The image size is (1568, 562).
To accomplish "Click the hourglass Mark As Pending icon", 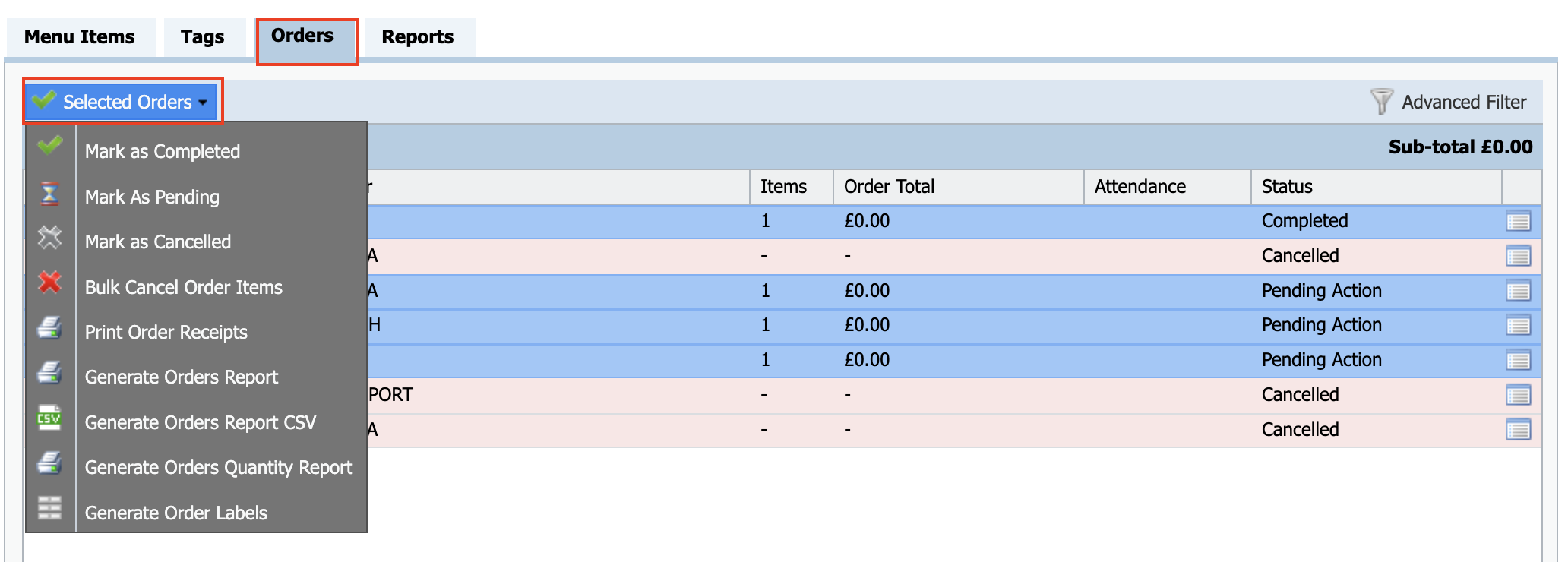I will coord(49,194).
